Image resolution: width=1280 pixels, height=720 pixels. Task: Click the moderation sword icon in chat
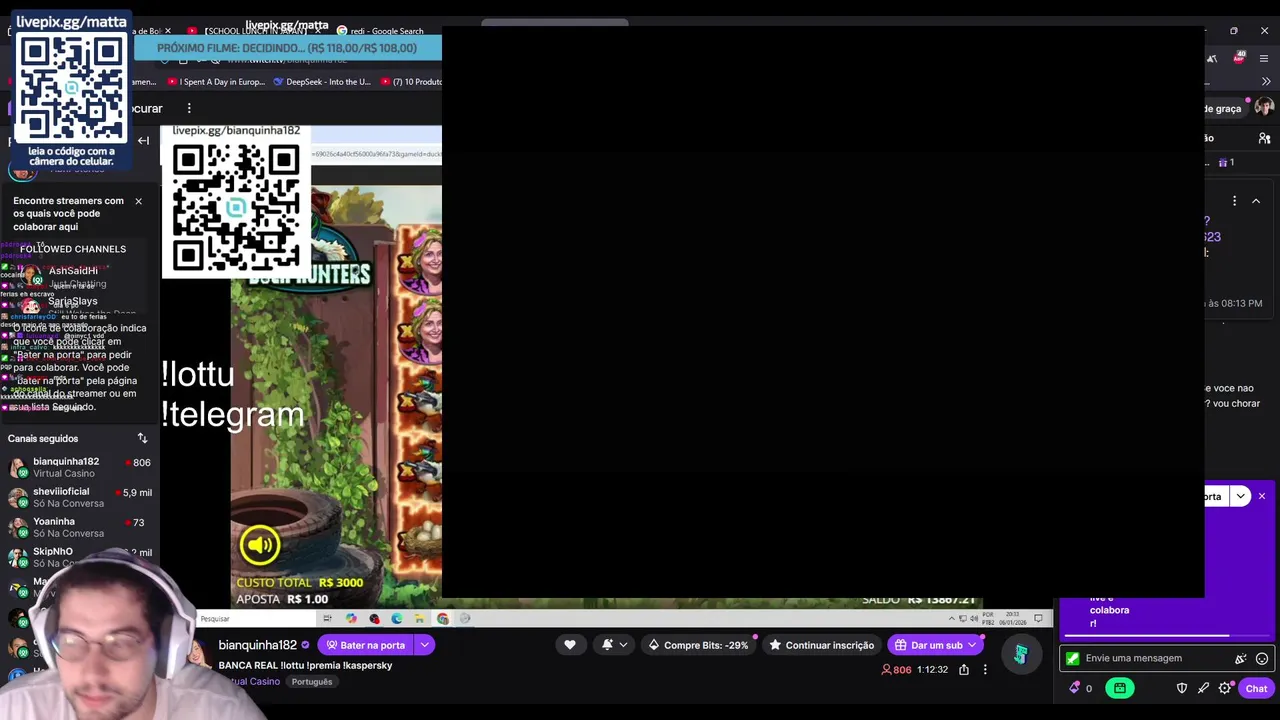pyautogui.click(x=1203, y=688)
